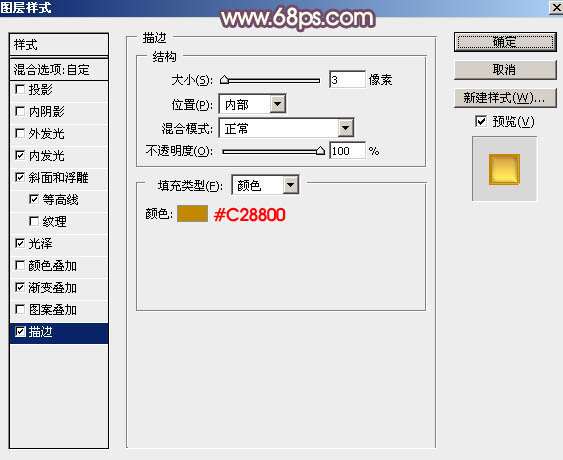Toggle the 纹理 texture checkbox

click(x=34, y=221)
